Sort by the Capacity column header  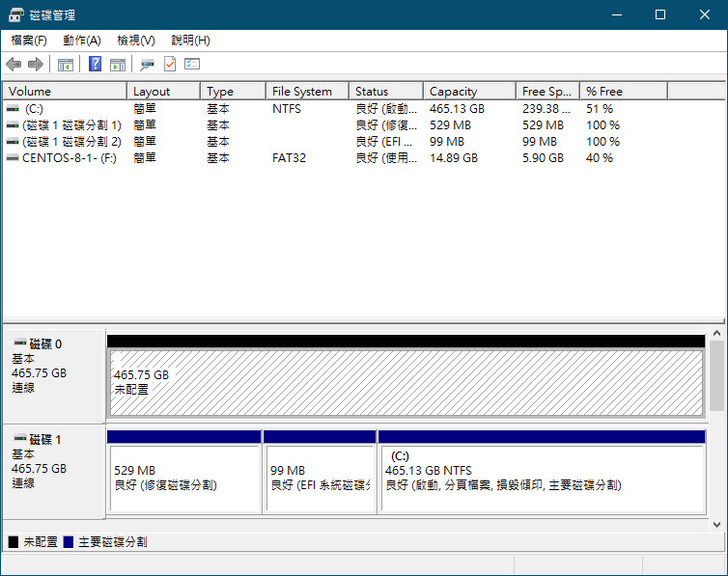pos(468,91)
